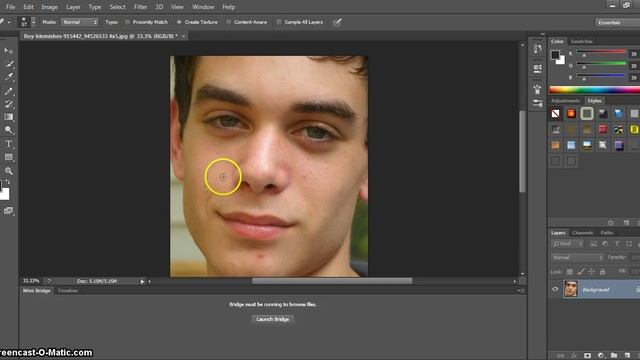Viewport: 640px width, 360px height.
Task: Click the color spectrum ramp
Action: tap(594, 90)
